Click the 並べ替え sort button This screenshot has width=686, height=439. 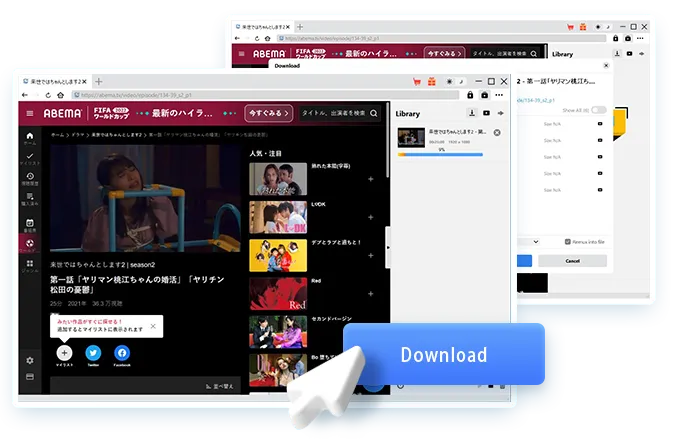[x=220, y=386]
